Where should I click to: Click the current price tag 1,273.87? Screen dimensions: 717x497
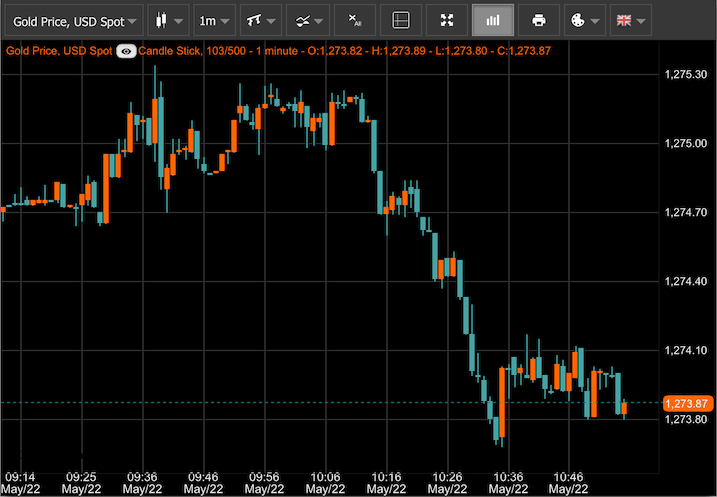pyautogui.click(x=686, y=403)
